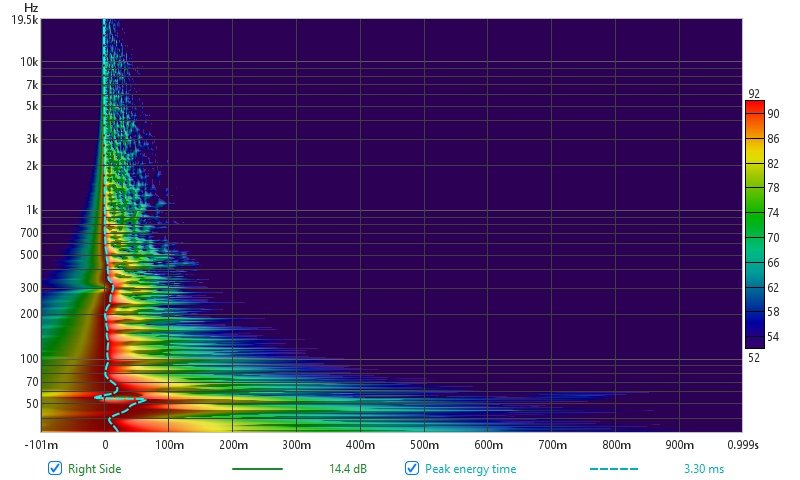
Task: Click the 100 Hz frequency axis label
Action: [x=30, y=359]
